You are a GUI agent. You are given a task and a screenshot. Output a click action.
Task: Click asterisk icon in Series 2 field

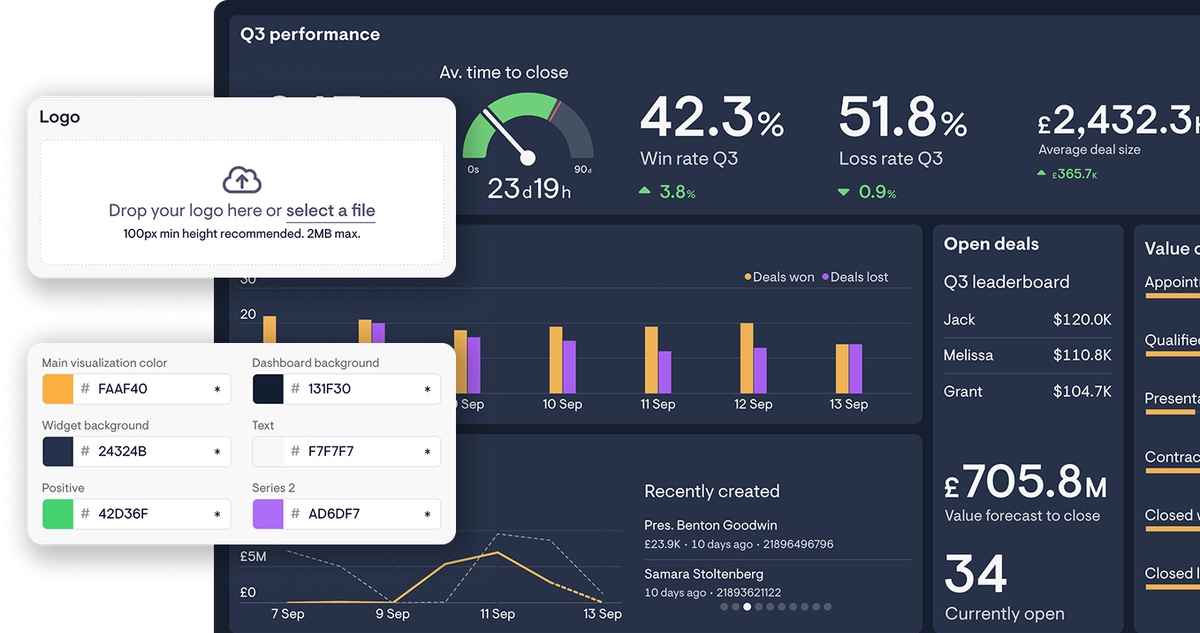(x=428, y=514)
